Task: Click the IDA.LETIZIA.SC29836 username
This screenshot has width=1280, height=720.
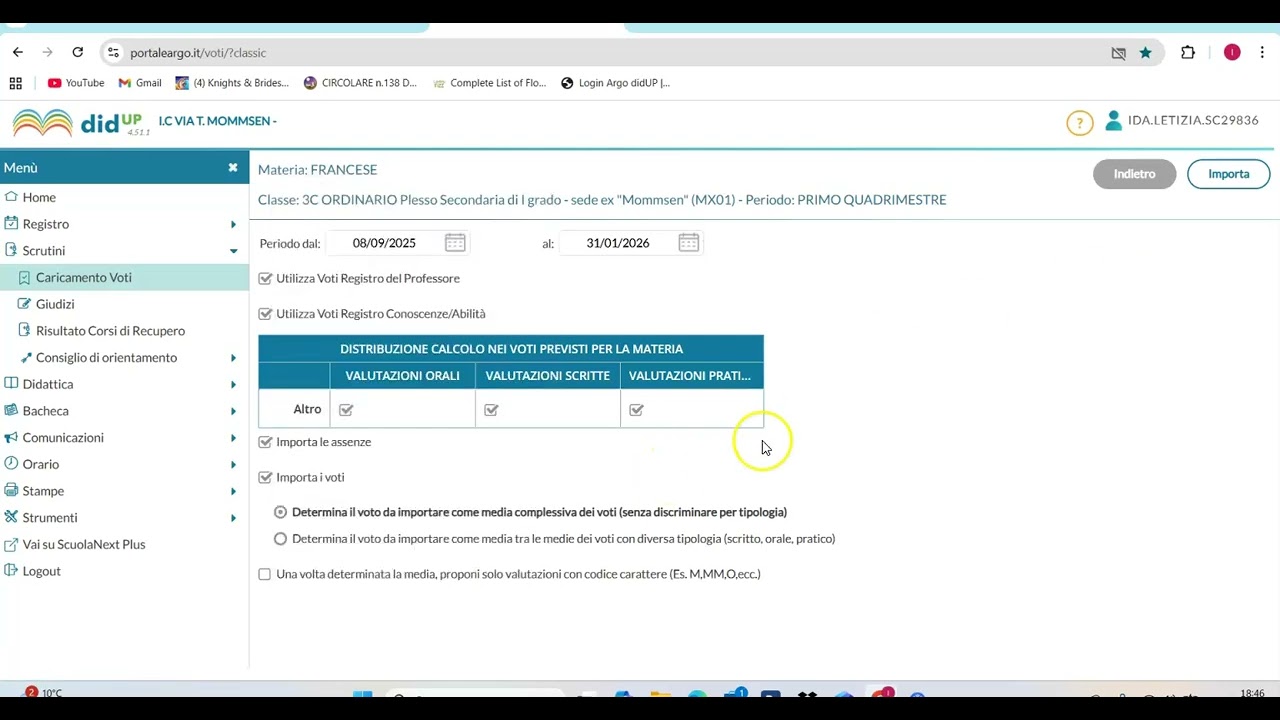Action: [1193, 120]
